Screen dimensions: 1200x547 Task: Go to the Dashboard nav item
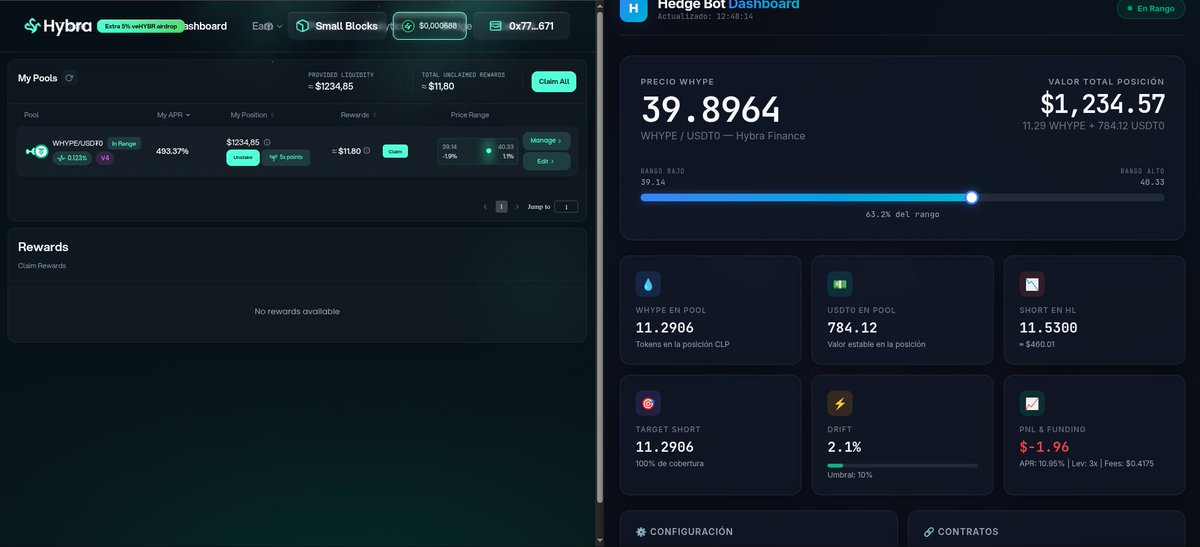pyautogui.click(x=205, y=26)
